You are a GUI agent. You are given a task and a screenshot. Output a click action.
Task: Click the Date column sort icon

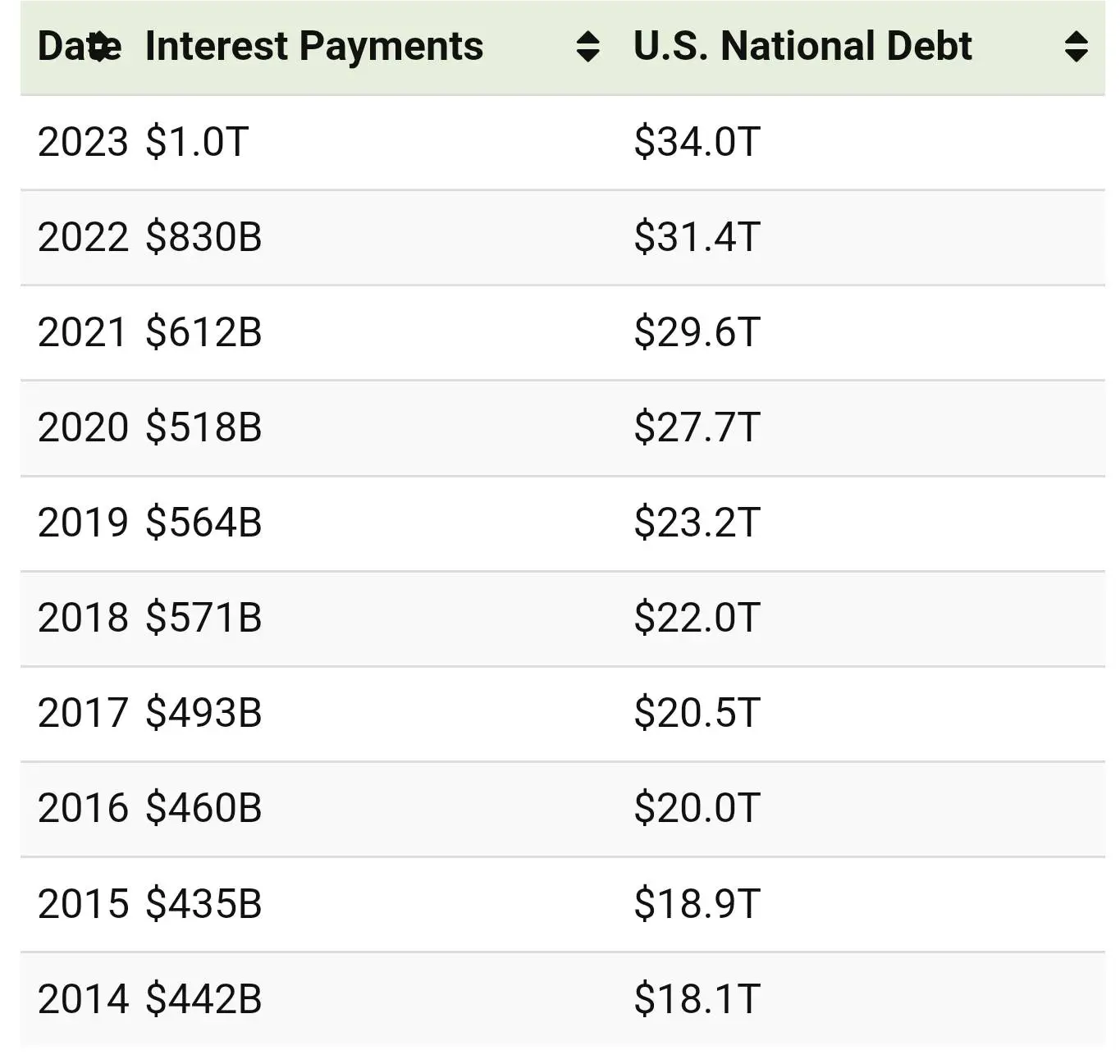tap(99, 47)
